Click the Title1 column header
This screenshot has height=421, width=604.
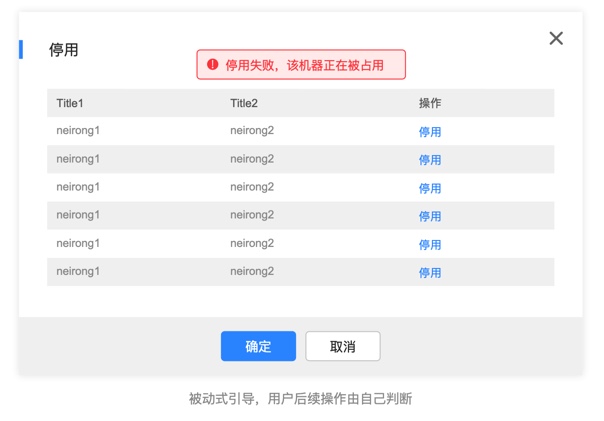pyautogui.click(x=70, y=103)
